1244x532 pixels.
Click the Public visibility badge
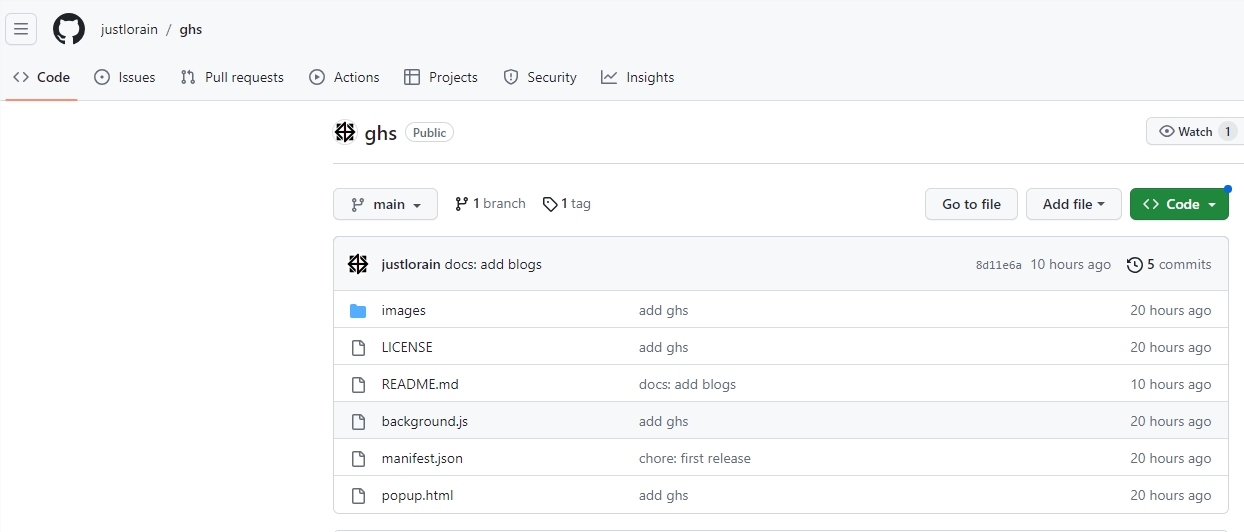pyautogui.click(x=429, y=133)
